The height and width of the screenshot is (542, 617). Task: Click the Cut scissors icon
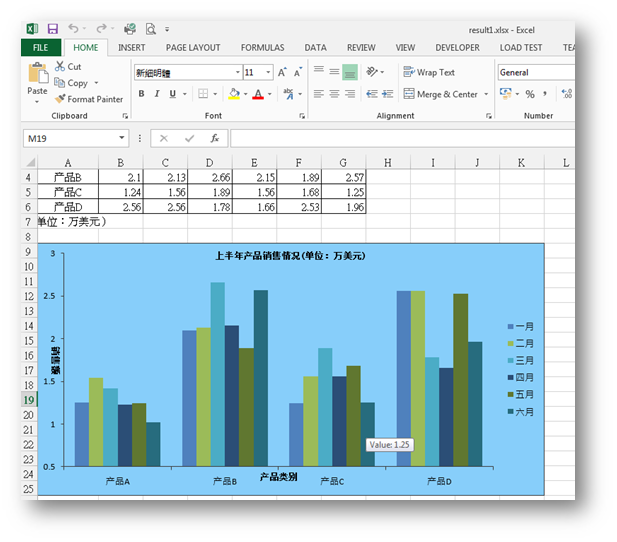(60, 67)
